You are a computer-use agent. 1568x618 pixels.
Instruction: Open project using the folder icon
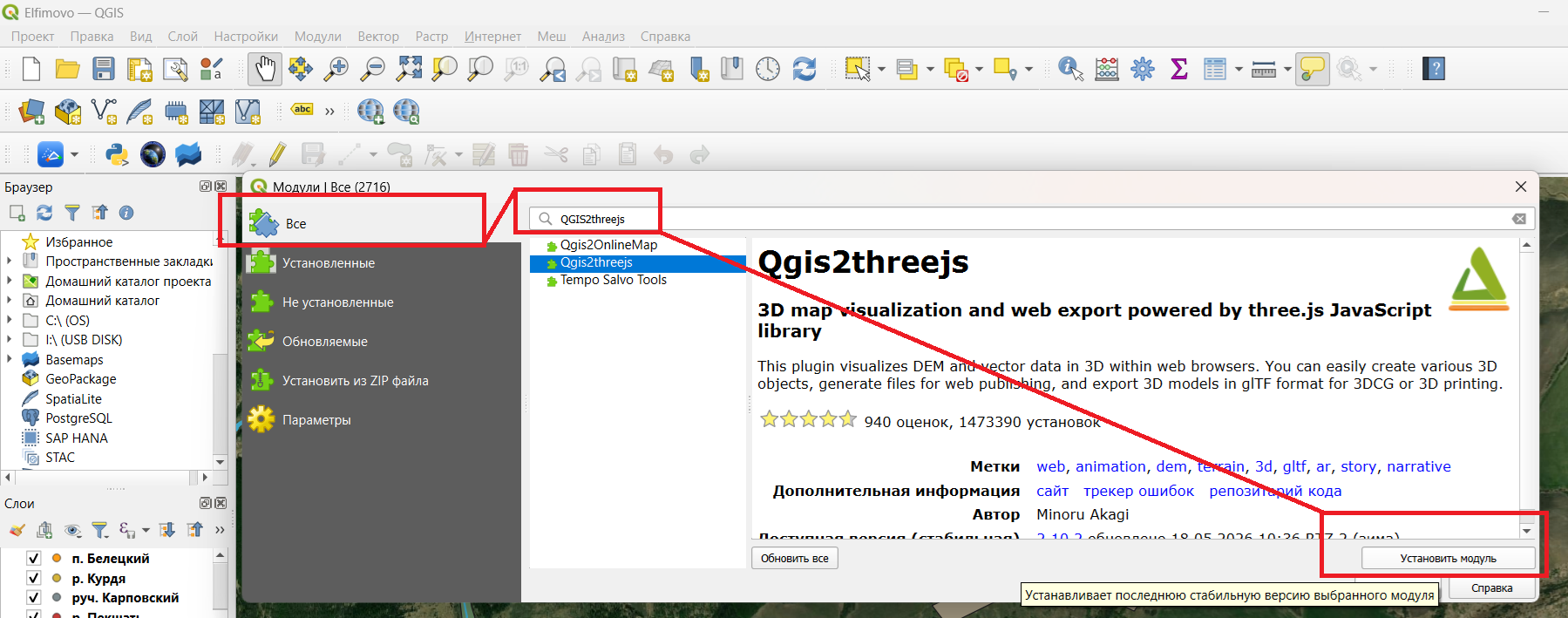(67, 69)
